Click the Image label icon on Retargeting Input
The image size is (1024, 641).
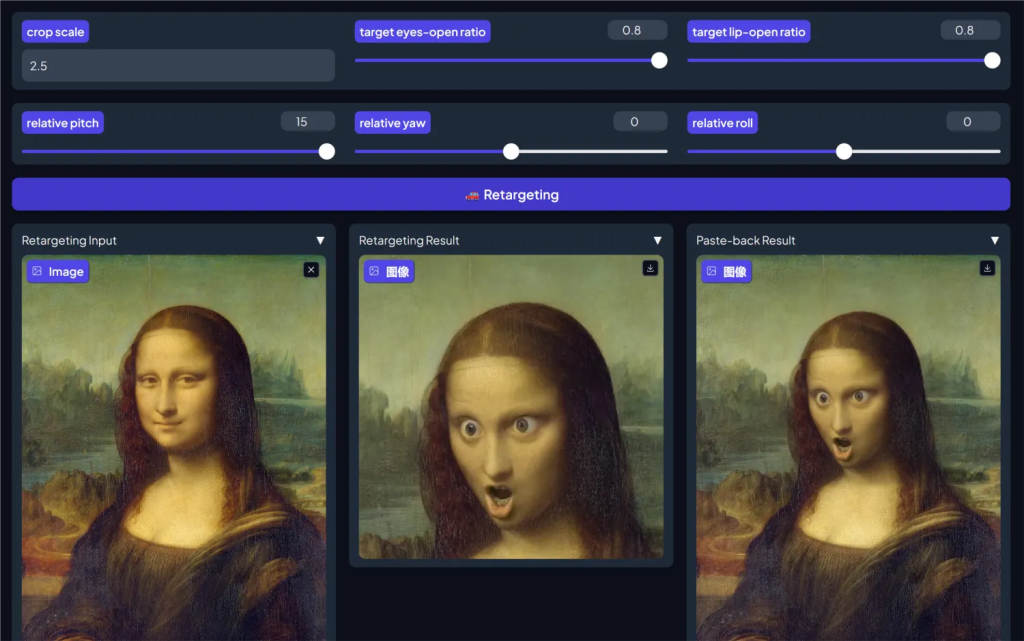click(37, 272)
